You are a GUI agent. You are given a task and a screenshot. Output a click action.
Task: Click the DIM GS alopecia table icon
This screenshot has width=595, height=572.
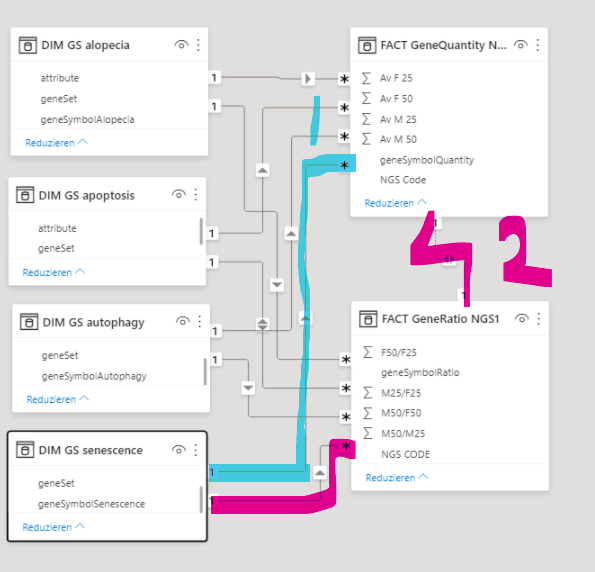click(x=28, y=45)
